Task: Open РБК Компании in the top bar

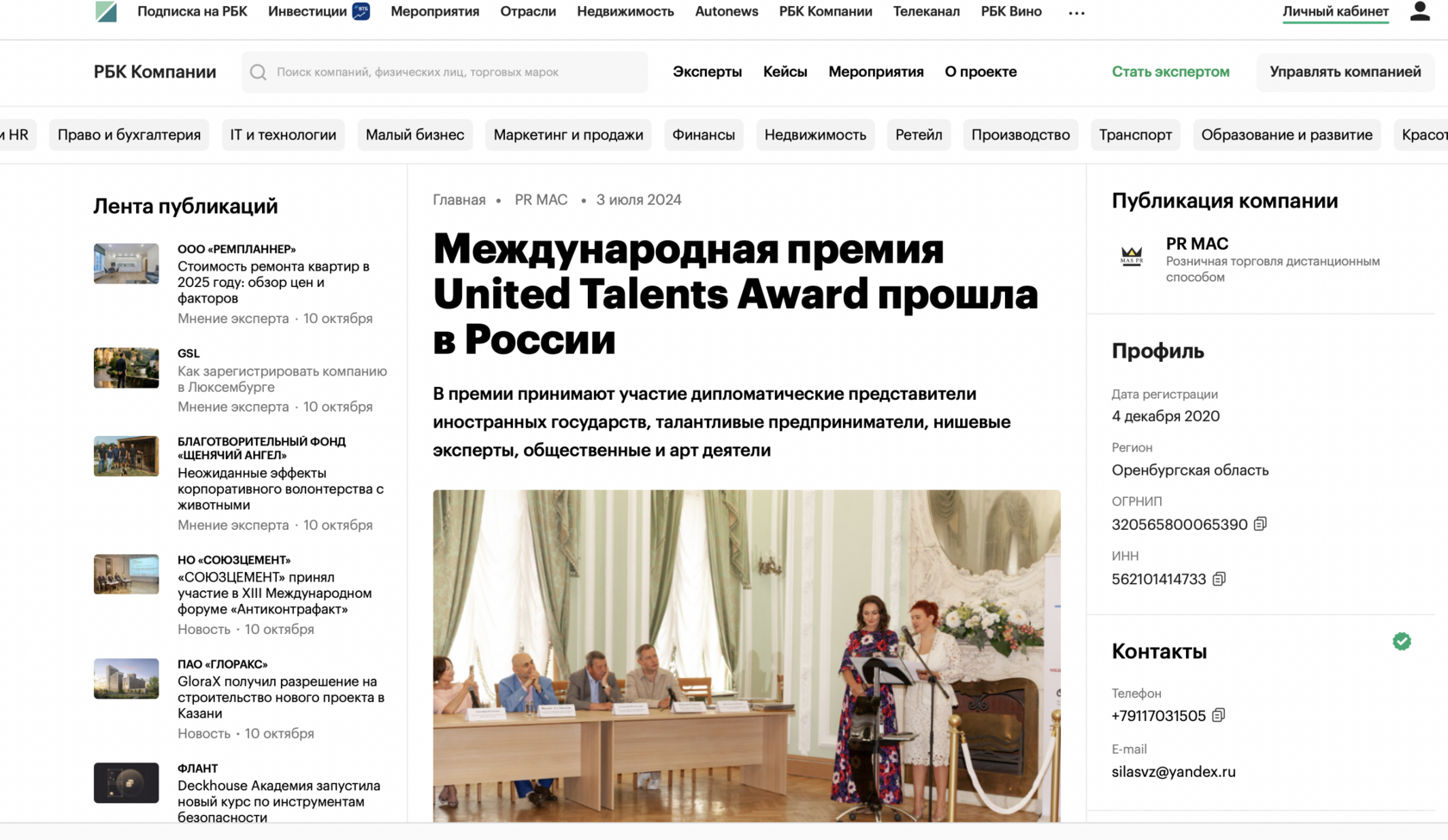Action: coord(826,11)
